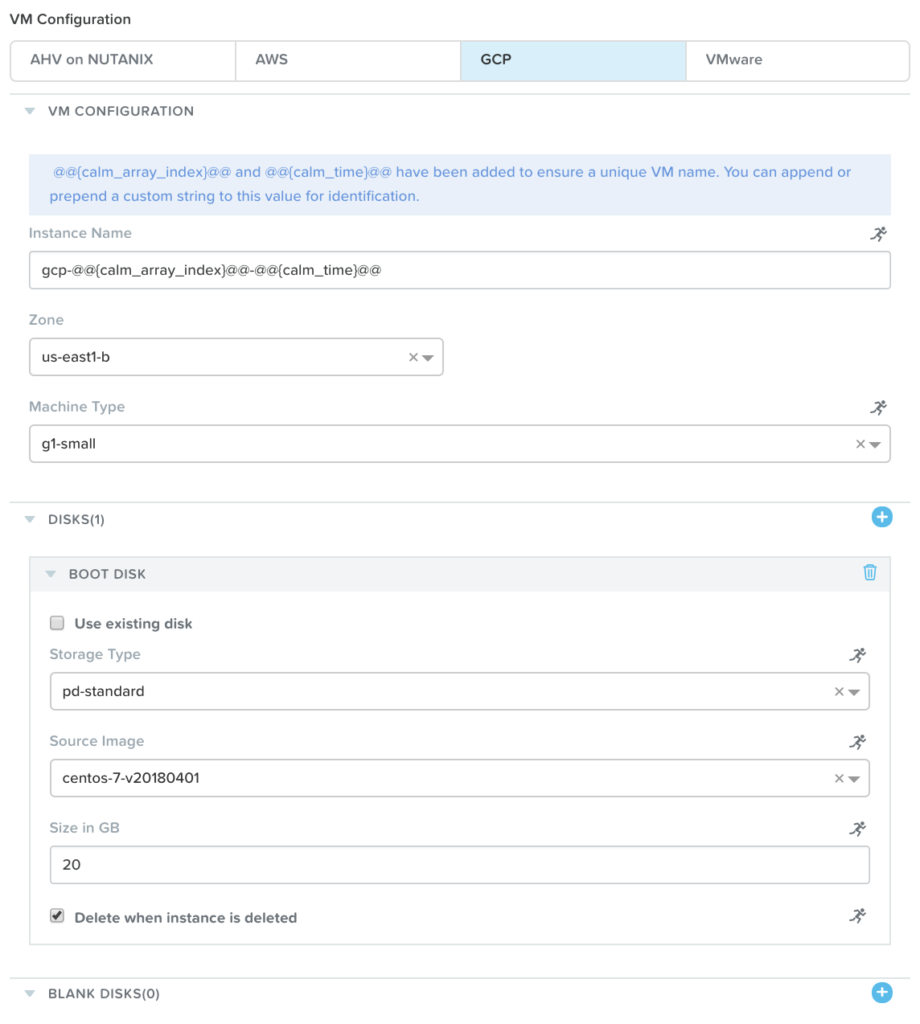Screen dimensions: 920x1024
Task: Collapse the VM CONFIGURATION section
Action: pos(29,111)
